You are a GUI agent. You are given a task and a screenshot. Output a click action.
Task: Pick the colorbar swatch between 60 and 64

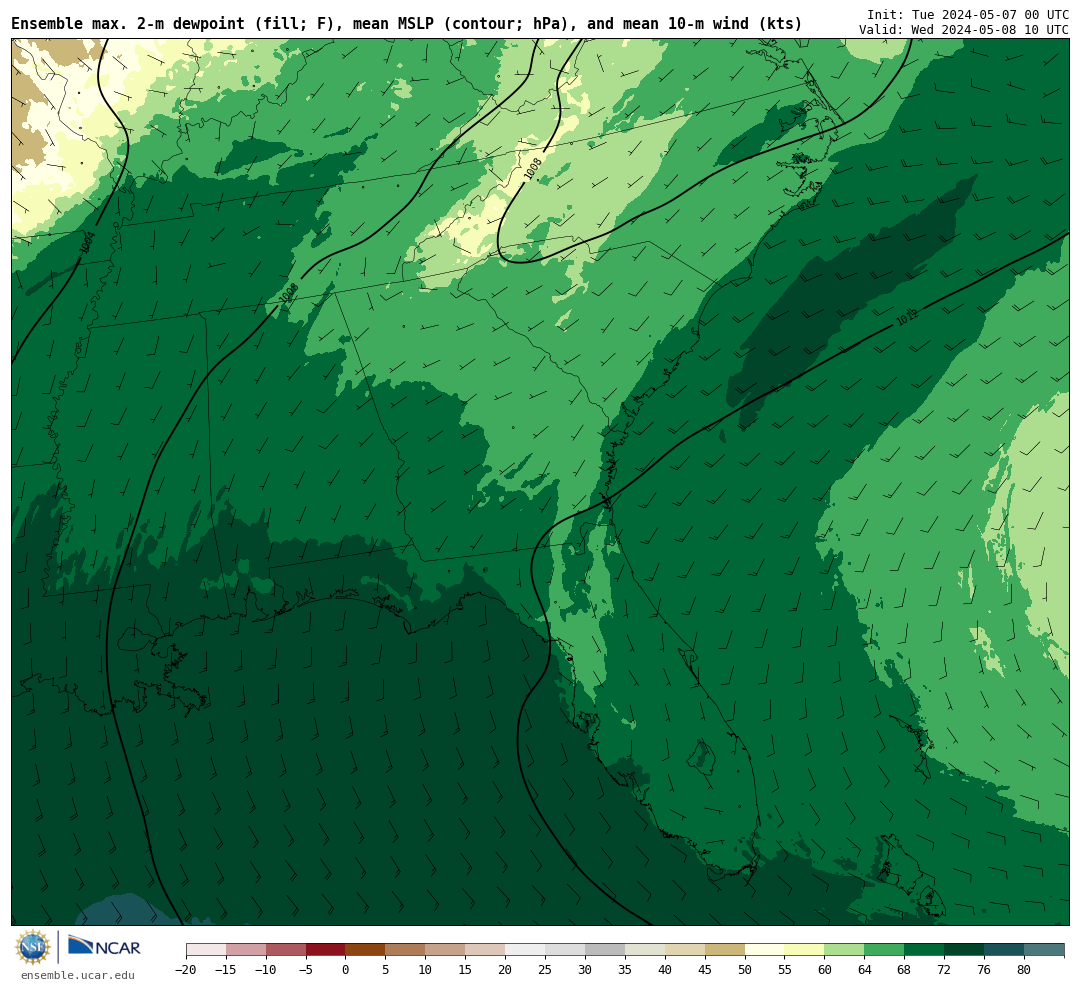[845, 949]
